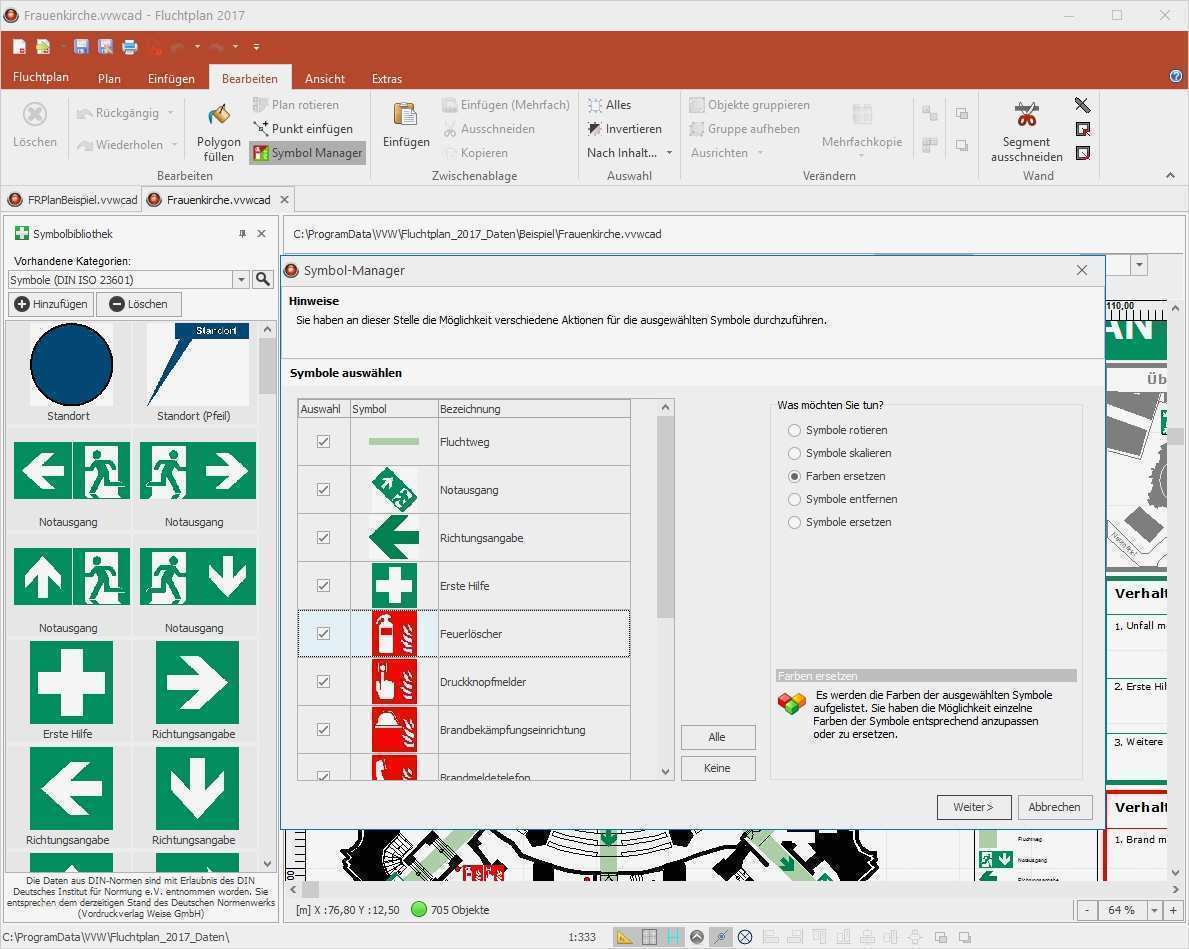Screen dimensions: 1189x949
Task: Click the save icon in quick access toolbar
Action: point(81,47)
